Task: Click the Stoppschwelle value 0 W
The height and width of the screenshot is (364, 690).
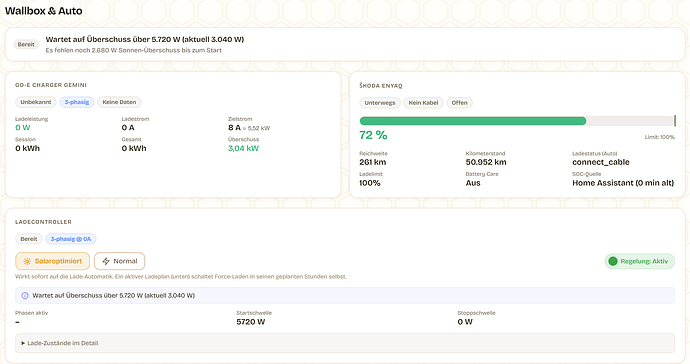Action: (465, 322)
